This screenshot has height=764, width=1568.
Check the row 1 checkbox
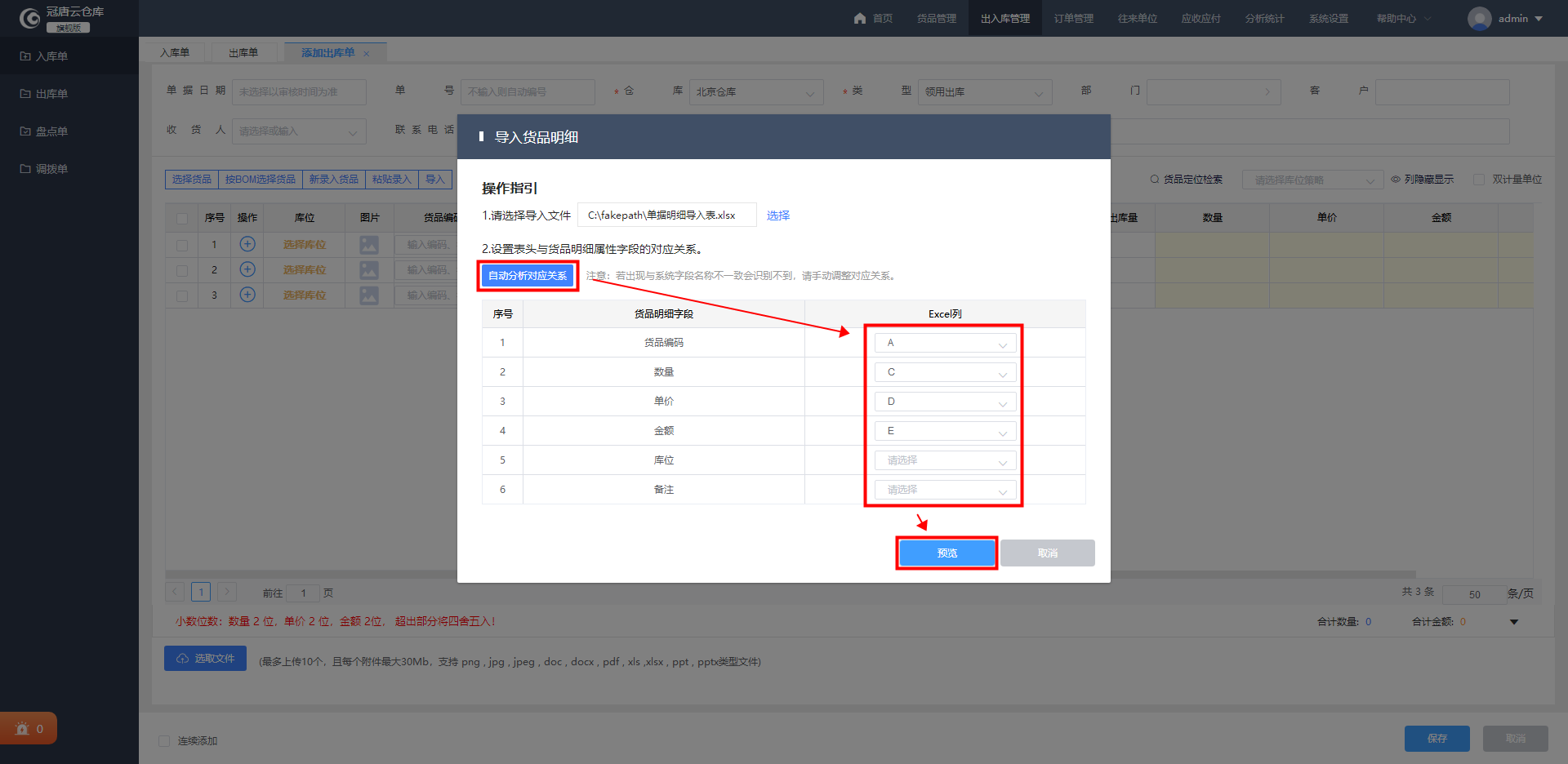click(182, 245)
